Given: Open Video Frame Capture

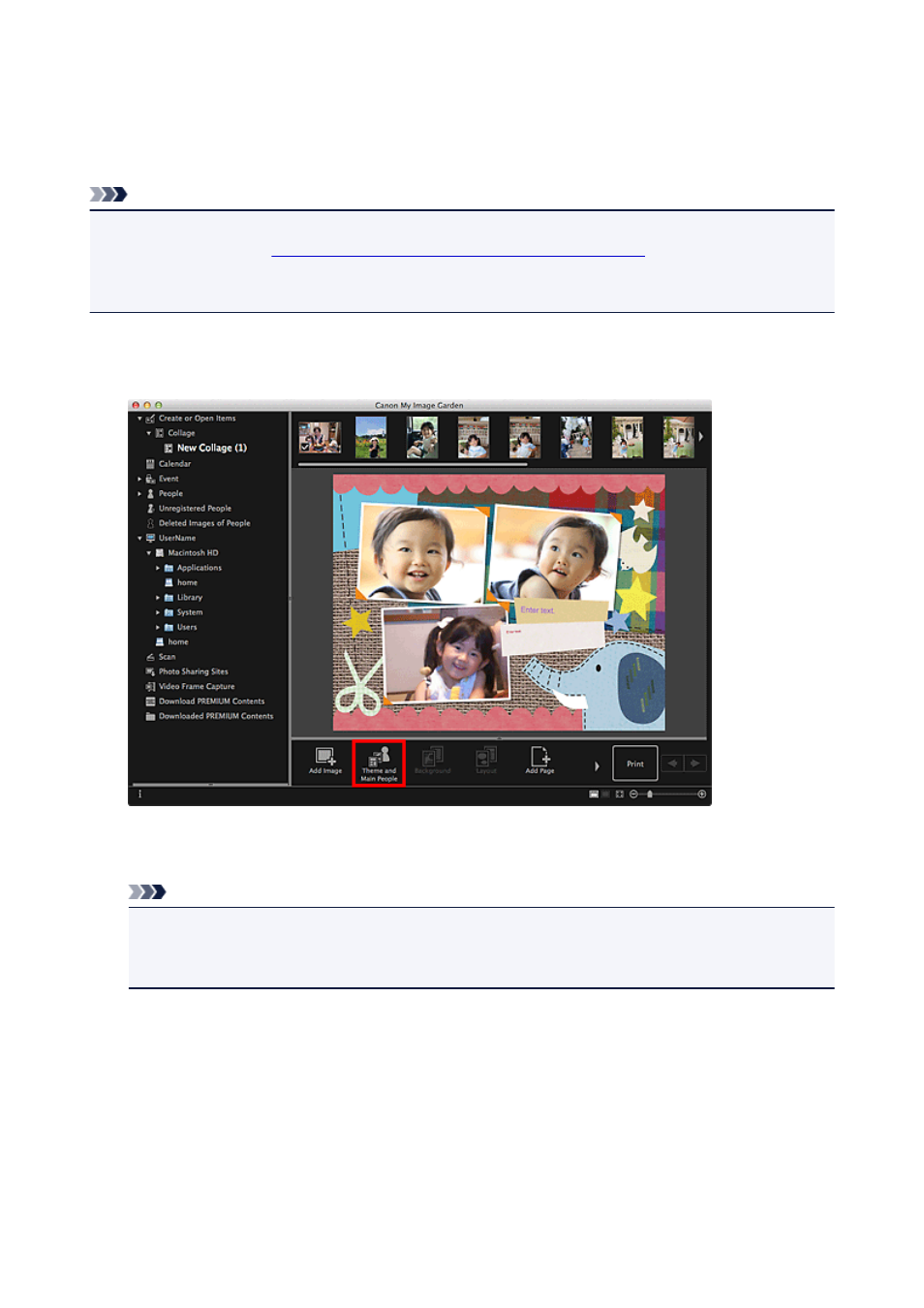Looking at the screenshot, I should pos(197,687).
